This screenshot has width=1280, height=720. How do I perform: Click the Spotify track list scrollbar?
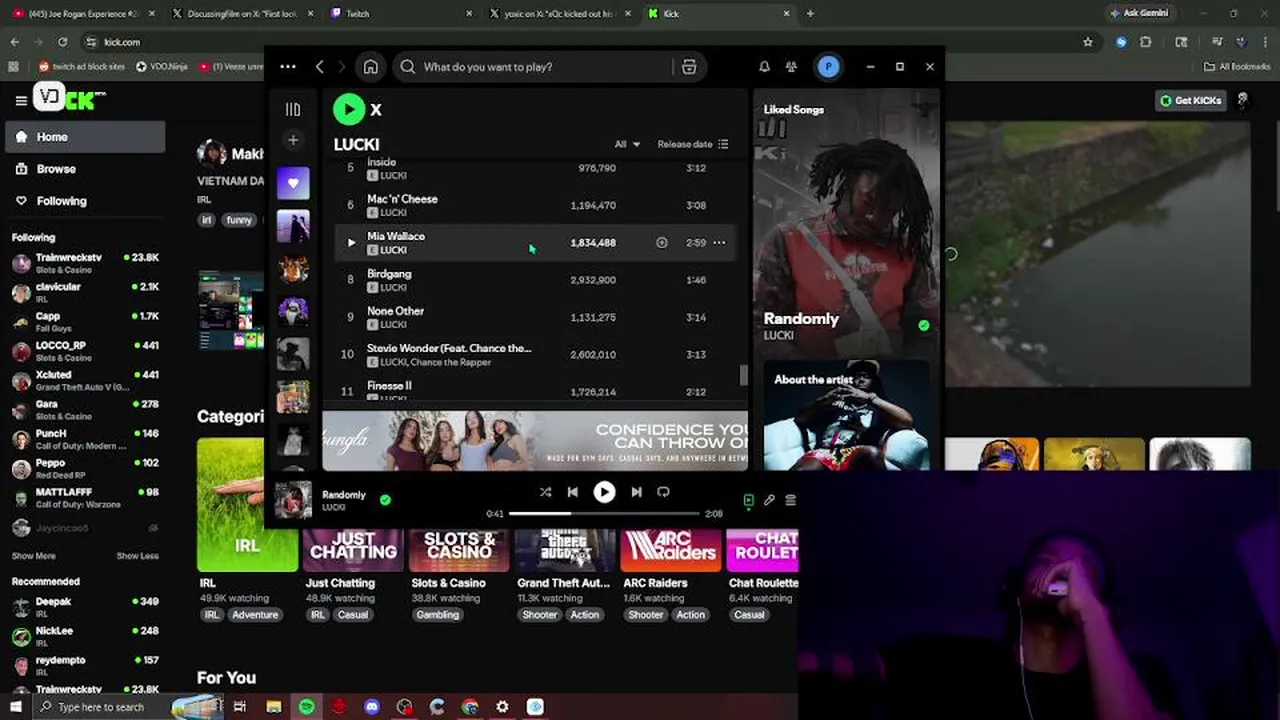(743, 375)
